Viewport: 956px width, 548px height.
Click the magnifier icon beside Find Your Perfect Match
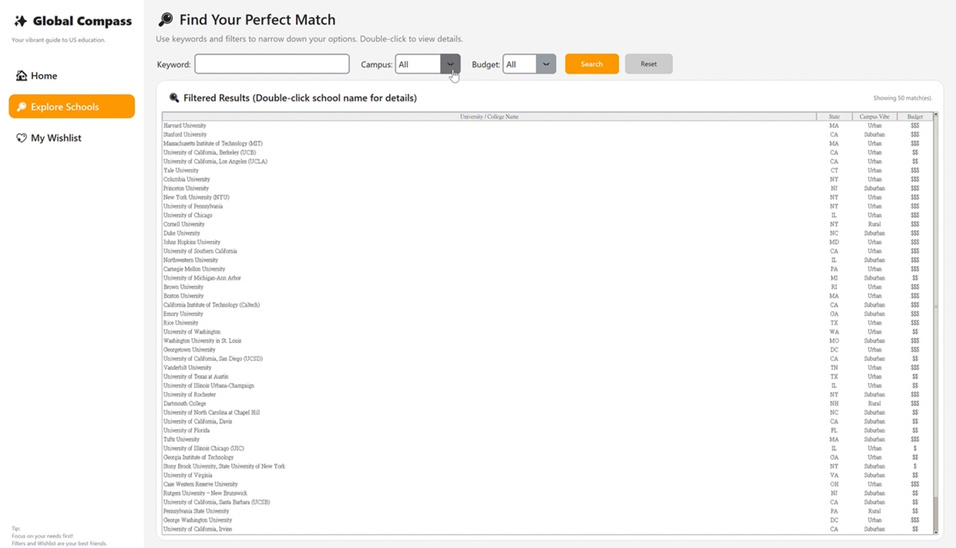tap(166, 20)
